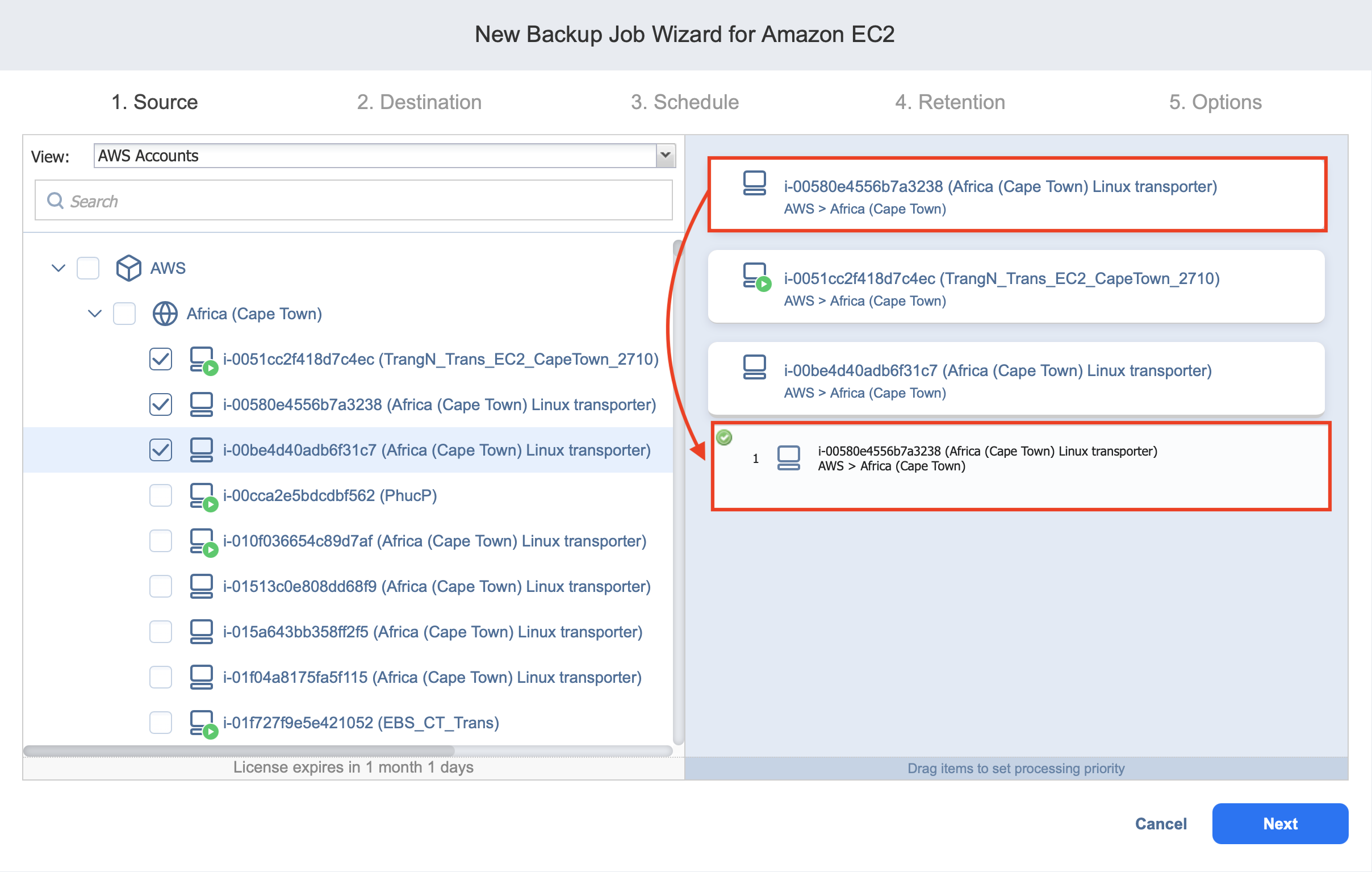Click the AWS cube icon in tree
1372x872 pixels.
[x=128, y=268]
